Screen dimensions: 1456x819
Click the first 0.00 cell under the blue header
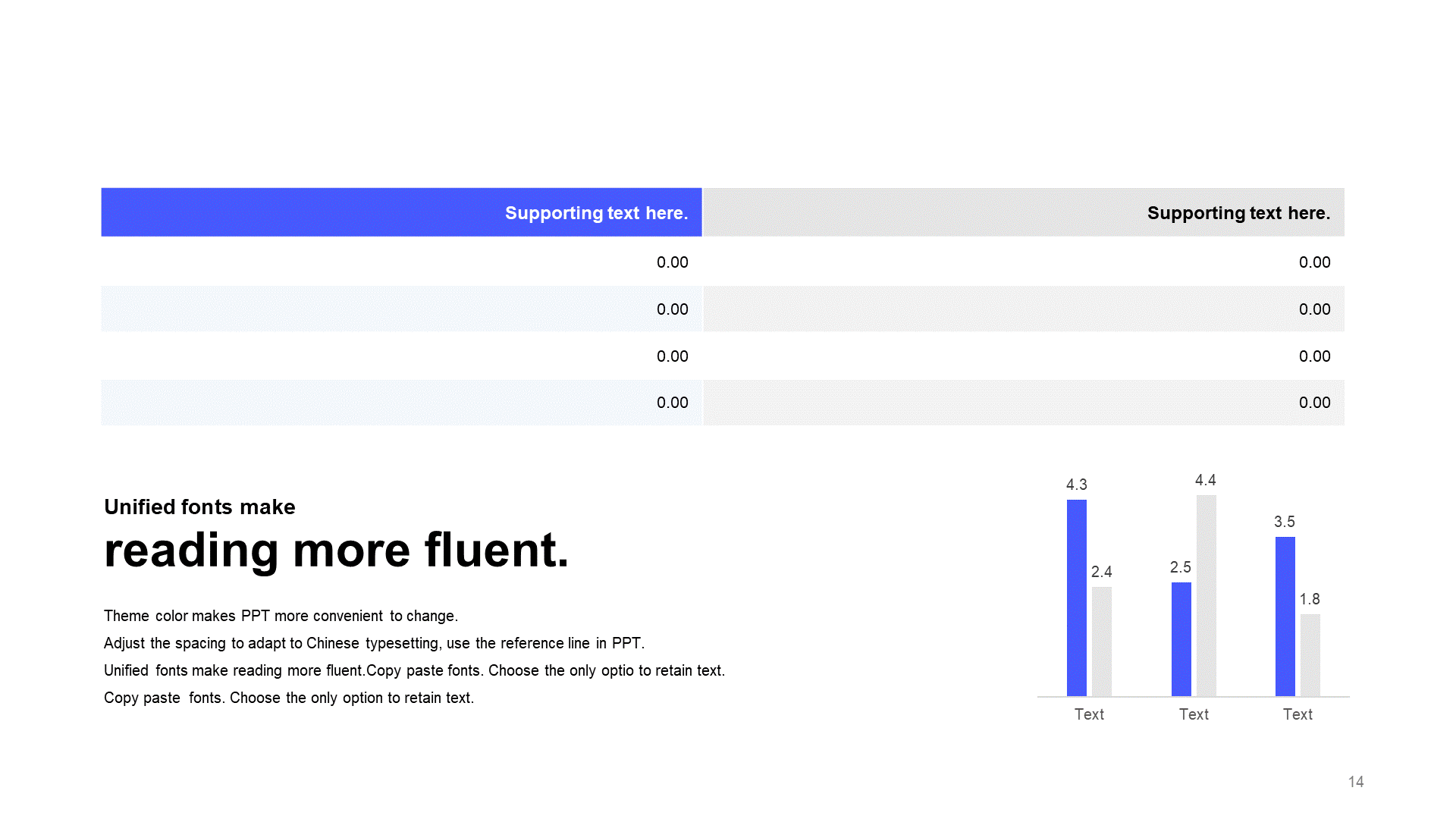[x=401, y=262]
